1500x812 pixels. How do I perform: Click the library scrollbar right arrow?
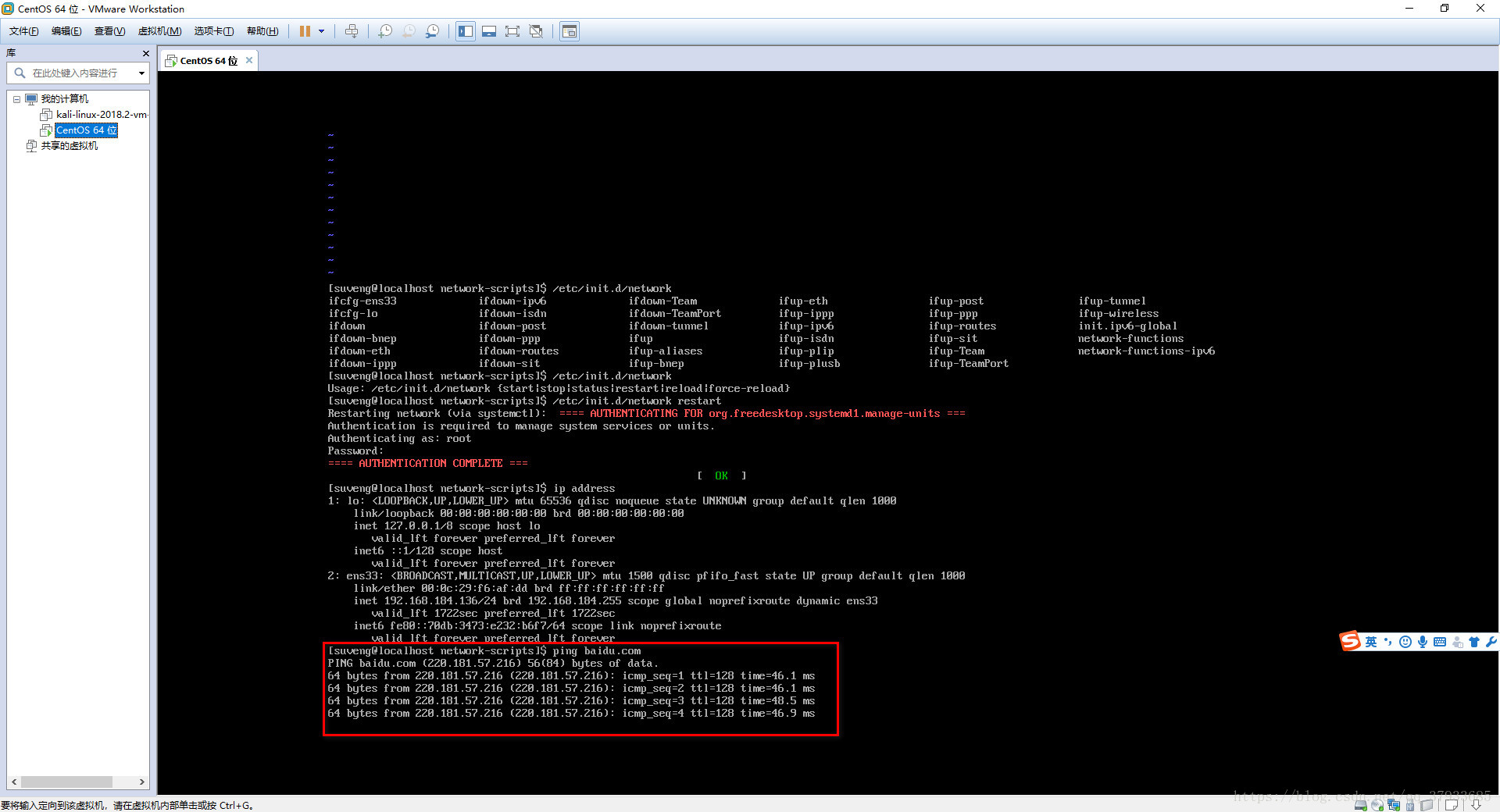point(141,782)
